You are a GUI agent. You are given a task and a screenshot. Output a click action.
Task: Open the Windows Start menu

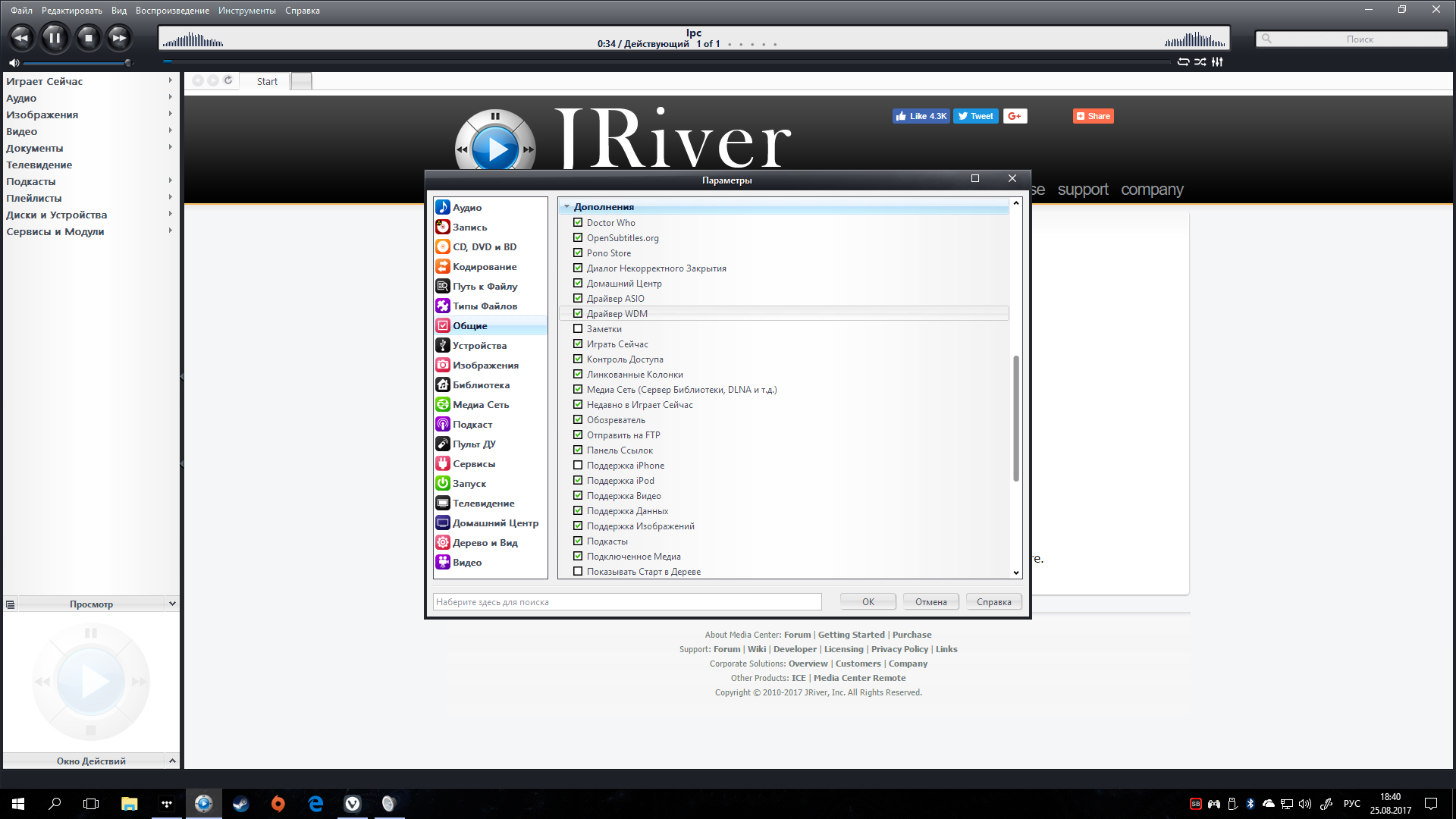click(18, 804)
